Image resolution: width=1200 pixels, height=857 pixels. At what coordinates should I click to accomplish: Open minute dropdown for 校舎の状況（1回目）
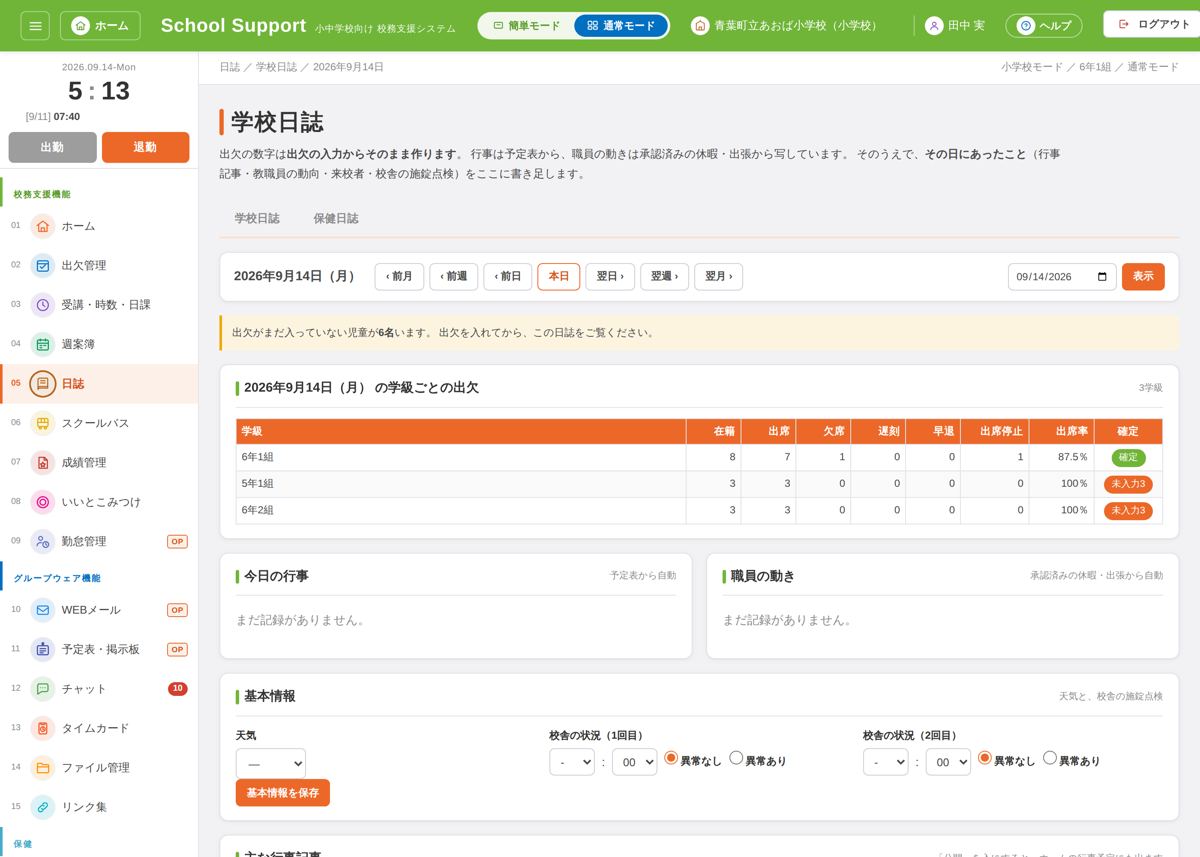[635, 762]
